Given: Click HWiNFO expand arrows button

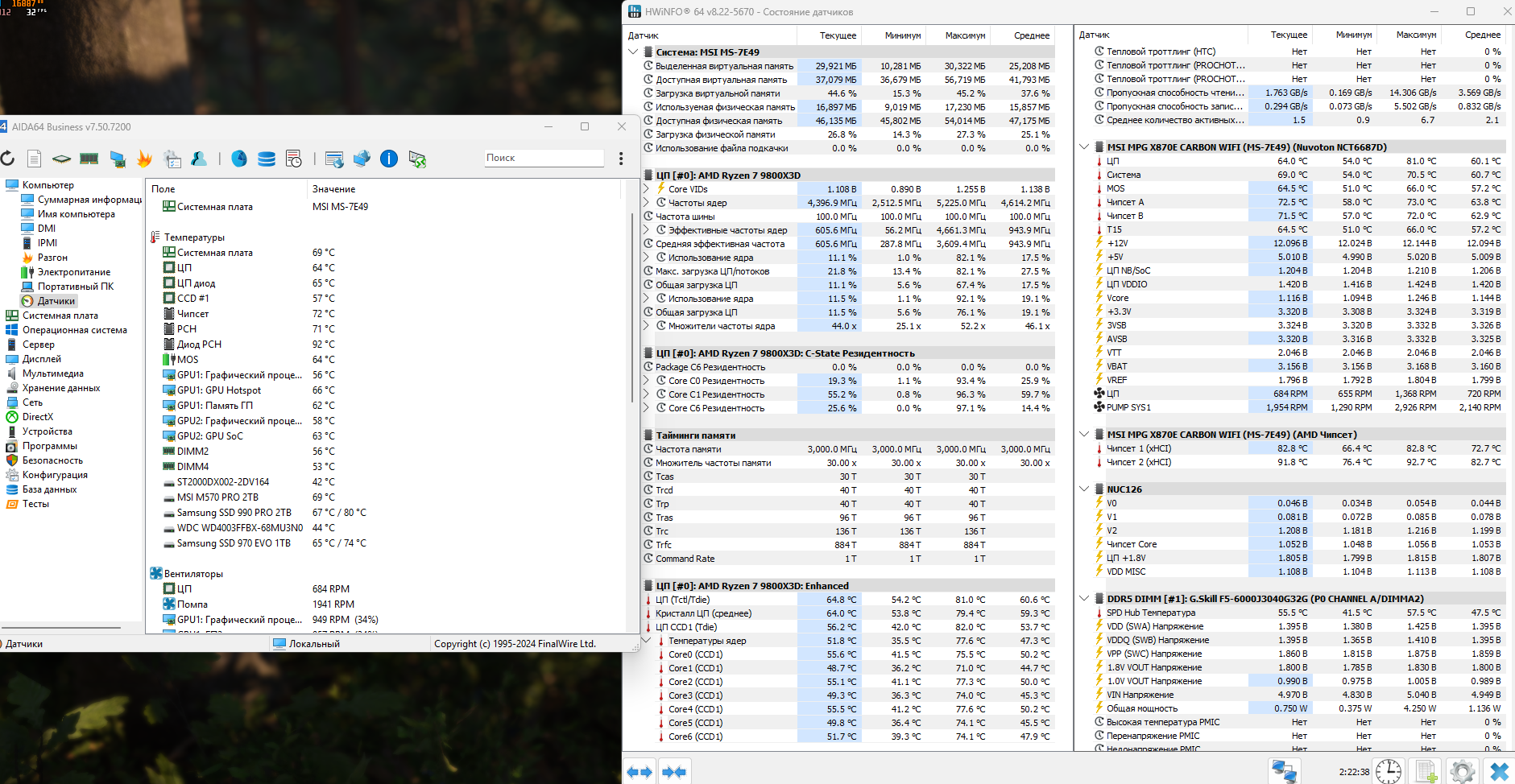Looking at the screenshot, I should [640, 772].
